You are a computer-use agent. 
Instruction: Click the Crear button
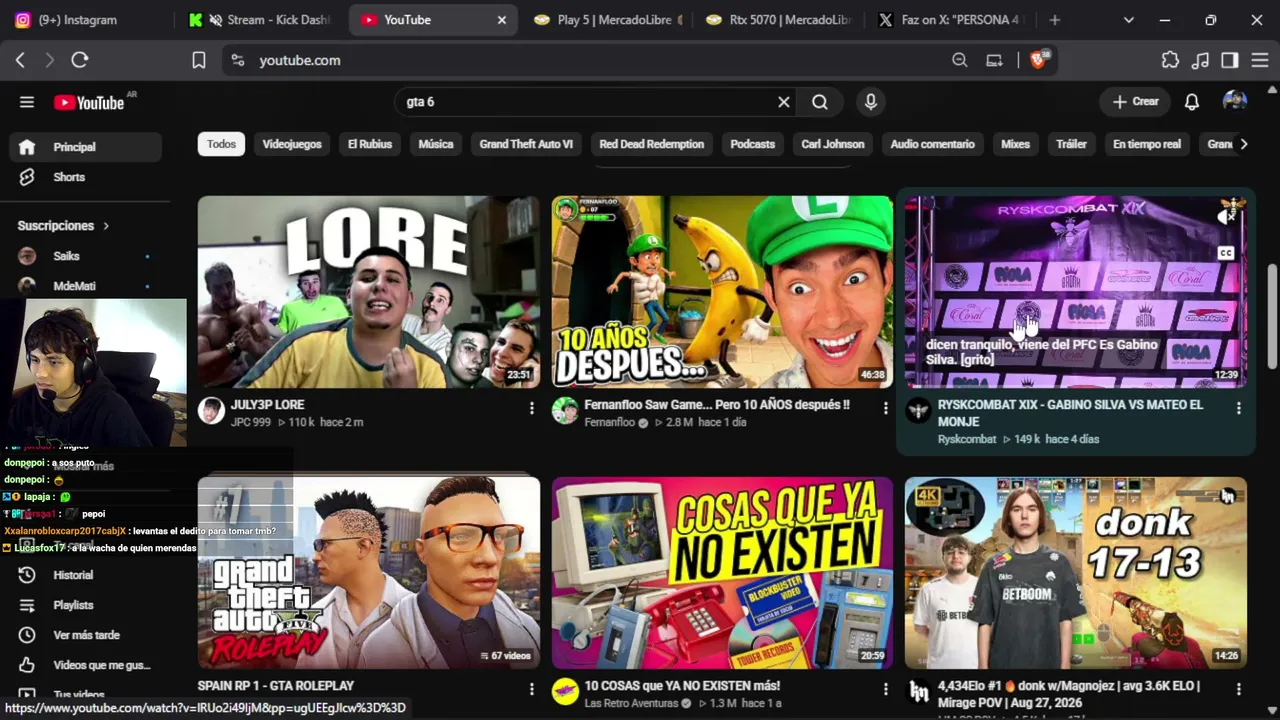pyautogui.click(x=1135, y=102)
